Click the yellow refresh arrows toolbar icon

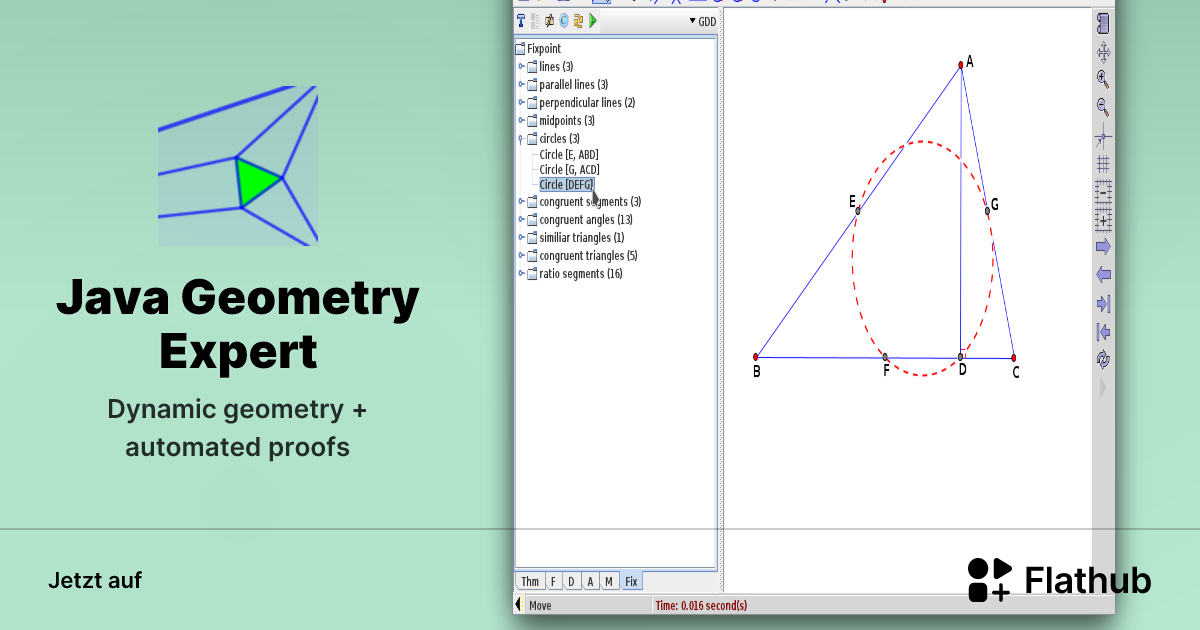(577, 20)
